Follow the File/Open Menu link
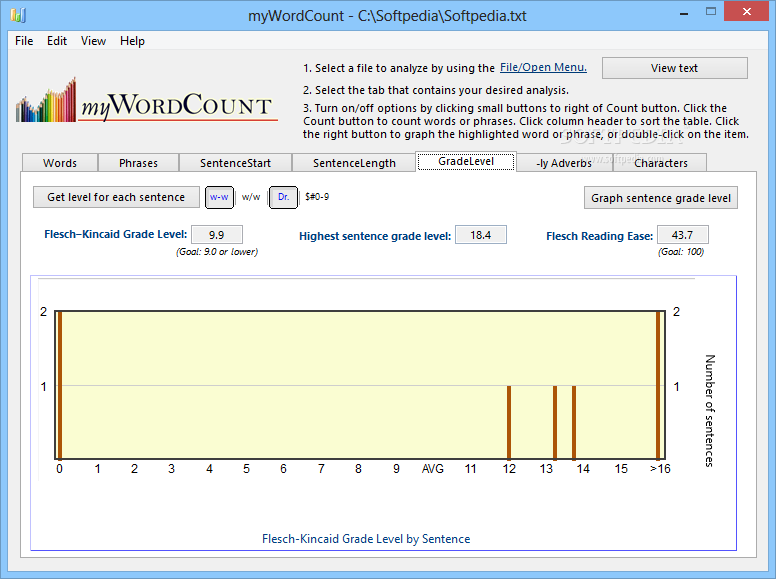This screenshot has height=579, width=776. click(543, 67)
